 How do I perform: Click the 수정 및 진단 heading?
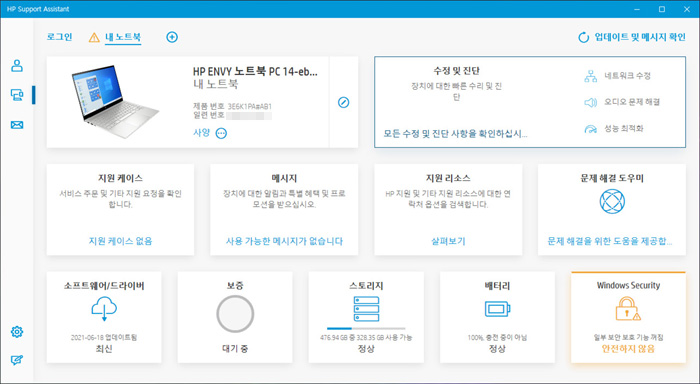pos(456,71)
